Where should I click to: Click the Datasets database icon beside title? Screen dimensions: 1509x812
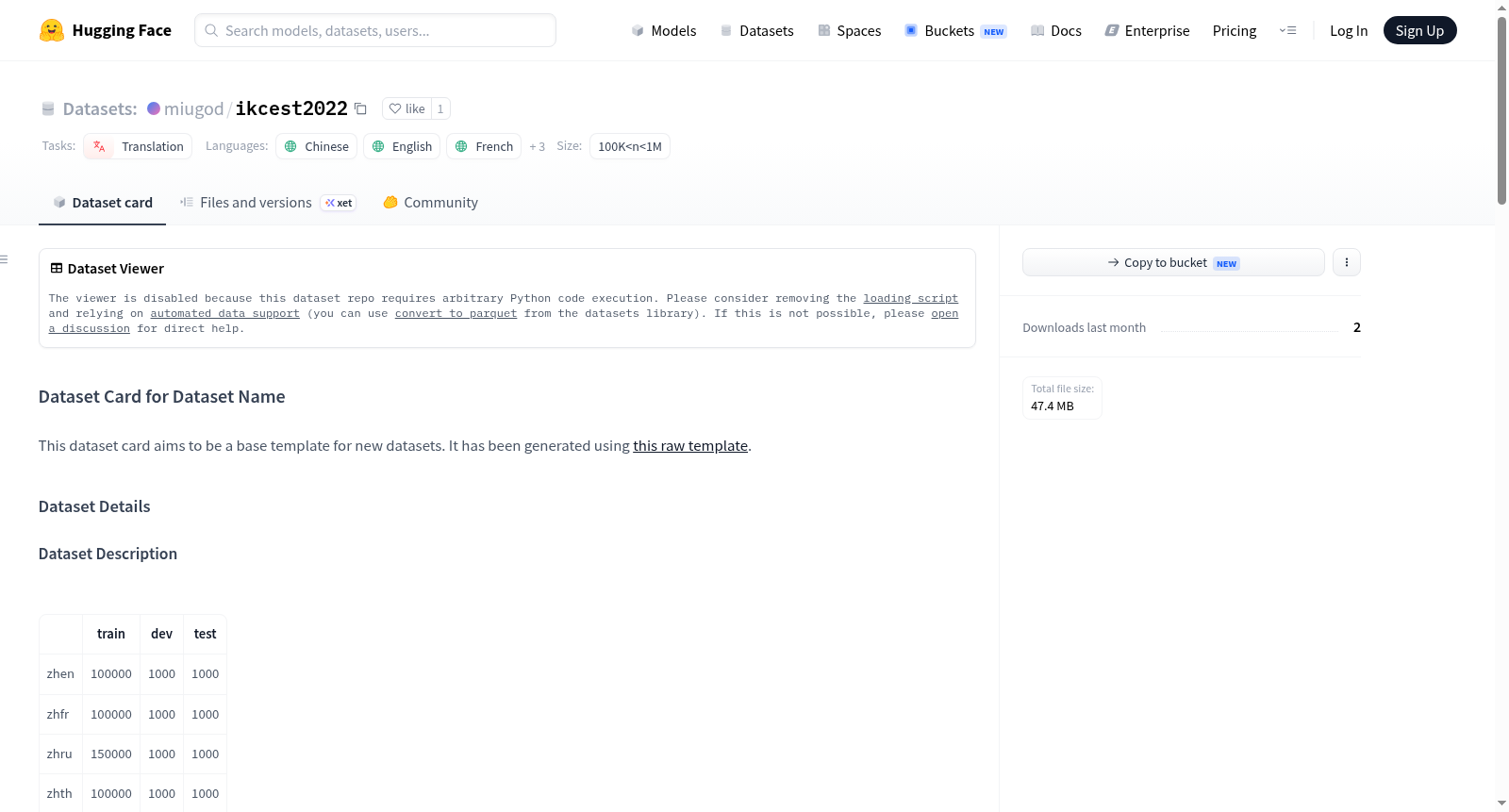pyautogui.click(x=48, y=108)
